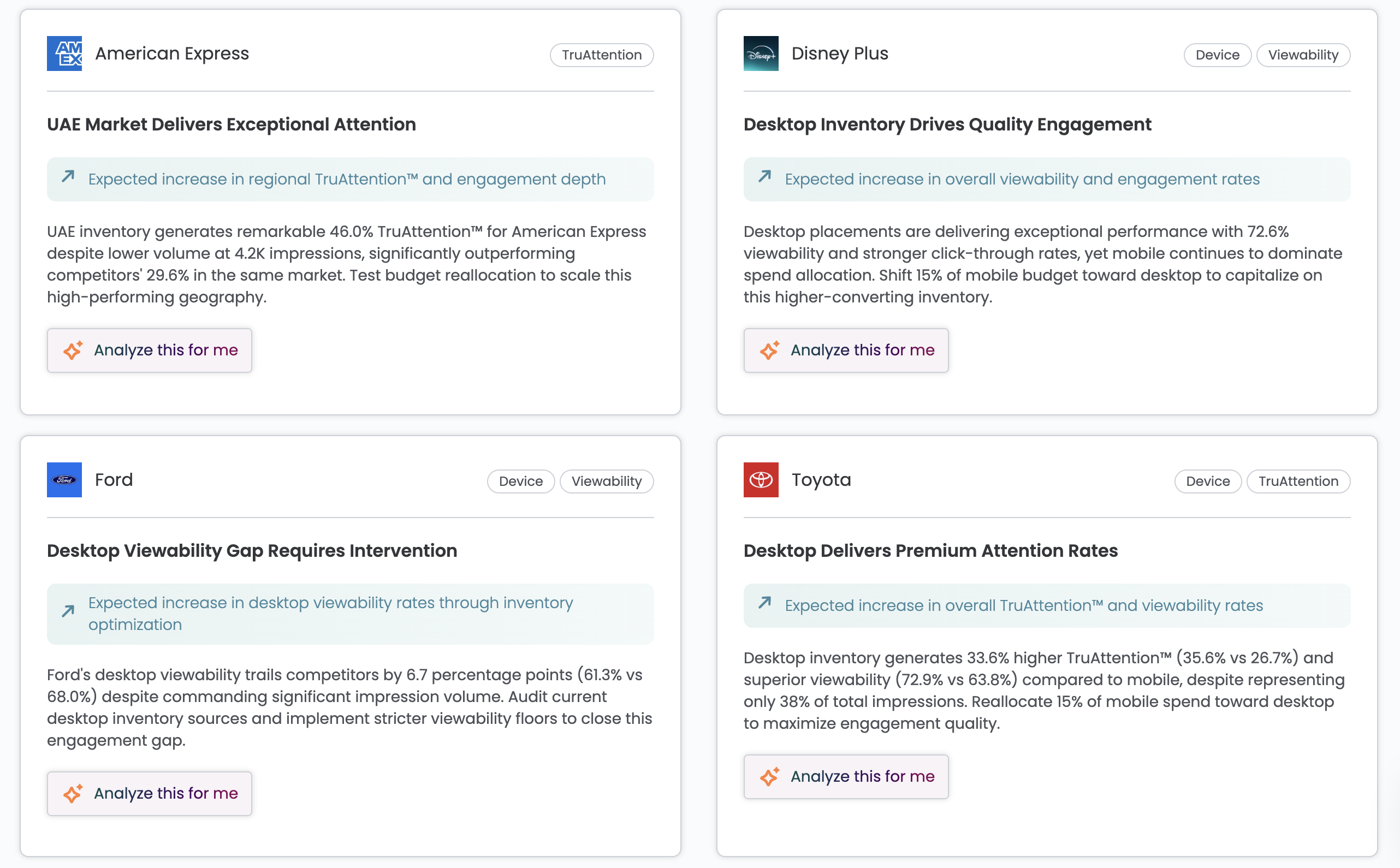Click the sparkle icon on Ford Analyze button
The height and width of the screenshot is (868, 1400).
[73, 793]
